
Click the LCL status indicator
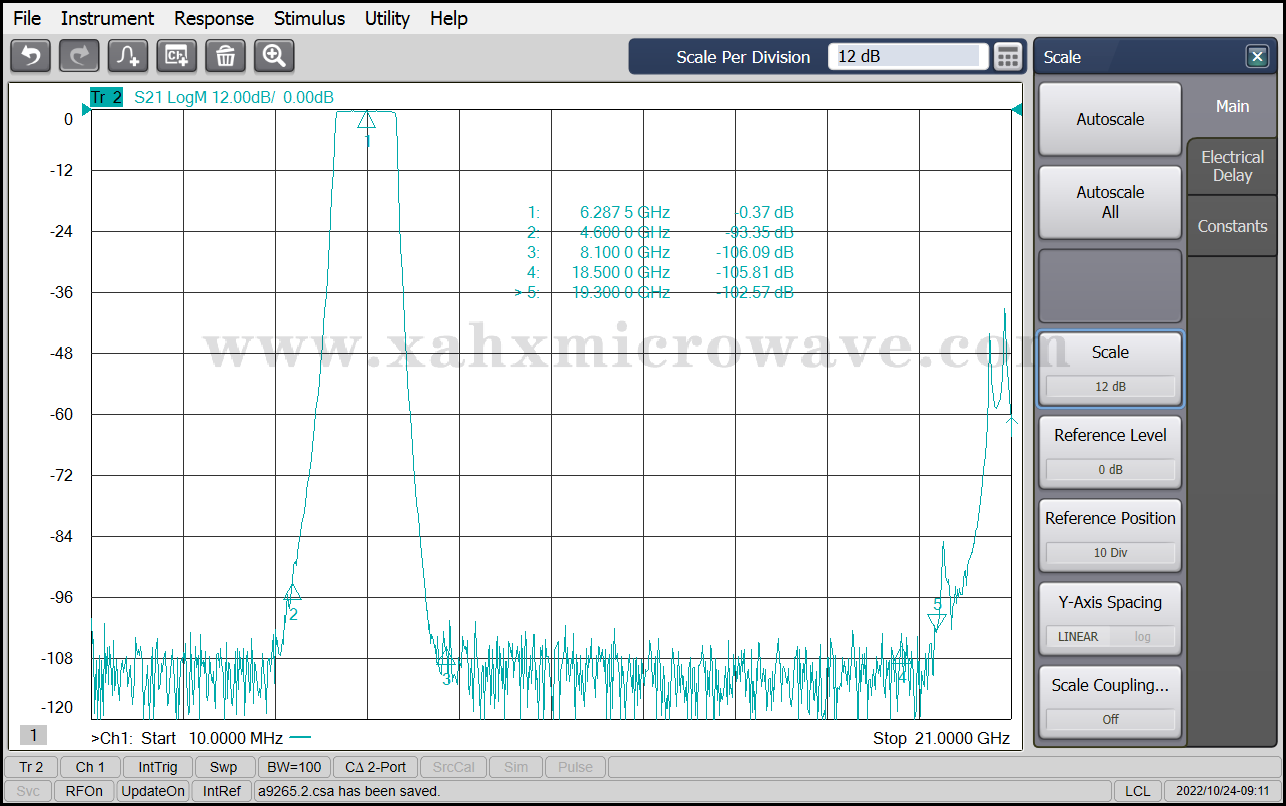pos(1137,791)
